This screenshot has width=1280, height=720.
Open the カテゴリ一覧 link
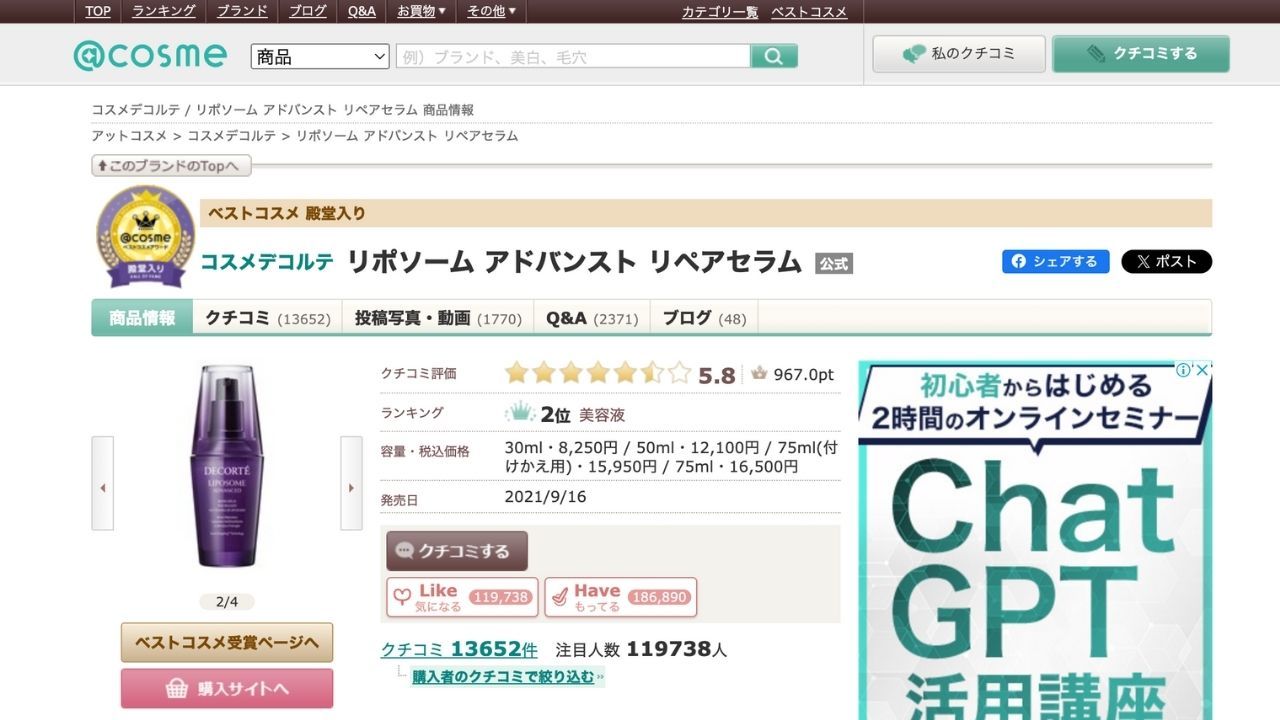click(720, 12)
